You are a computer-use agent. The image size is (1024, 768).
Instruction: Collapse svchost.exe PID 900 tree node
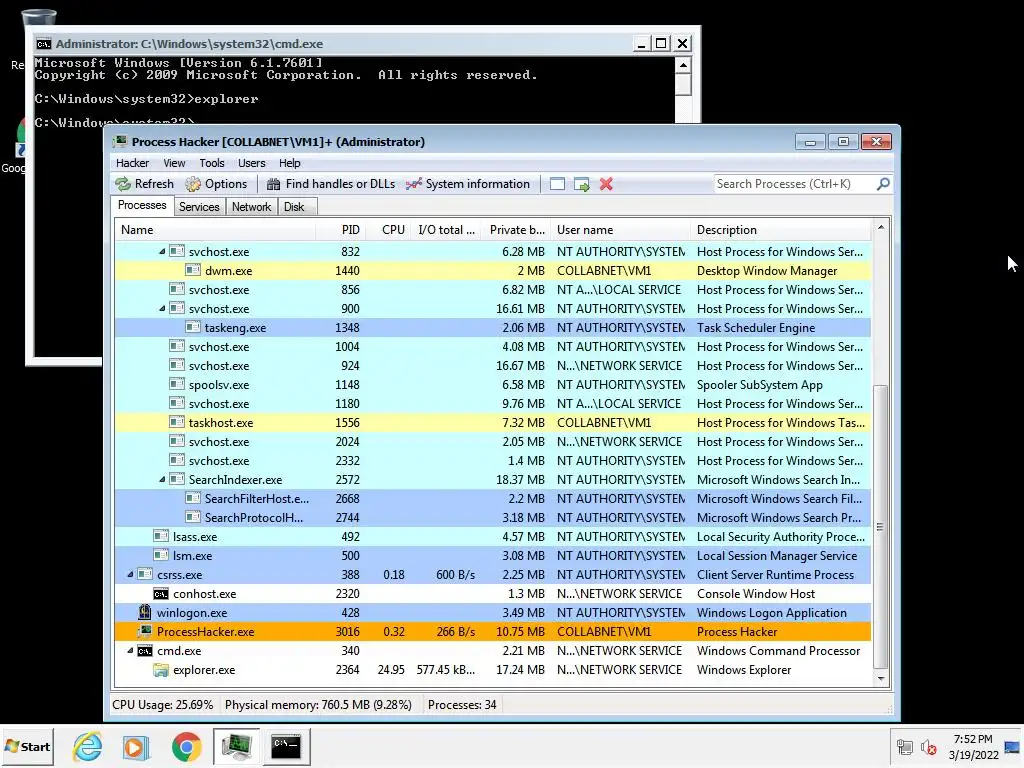(x=162, y=309)
